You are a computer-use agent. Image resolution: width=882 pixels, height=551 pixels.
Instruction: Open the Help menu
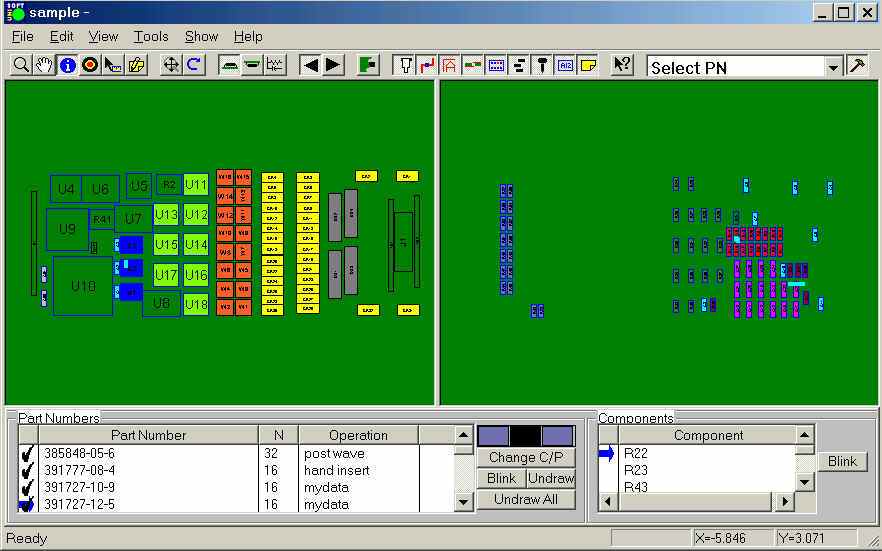pyautogui.click(x=248, y=37)
